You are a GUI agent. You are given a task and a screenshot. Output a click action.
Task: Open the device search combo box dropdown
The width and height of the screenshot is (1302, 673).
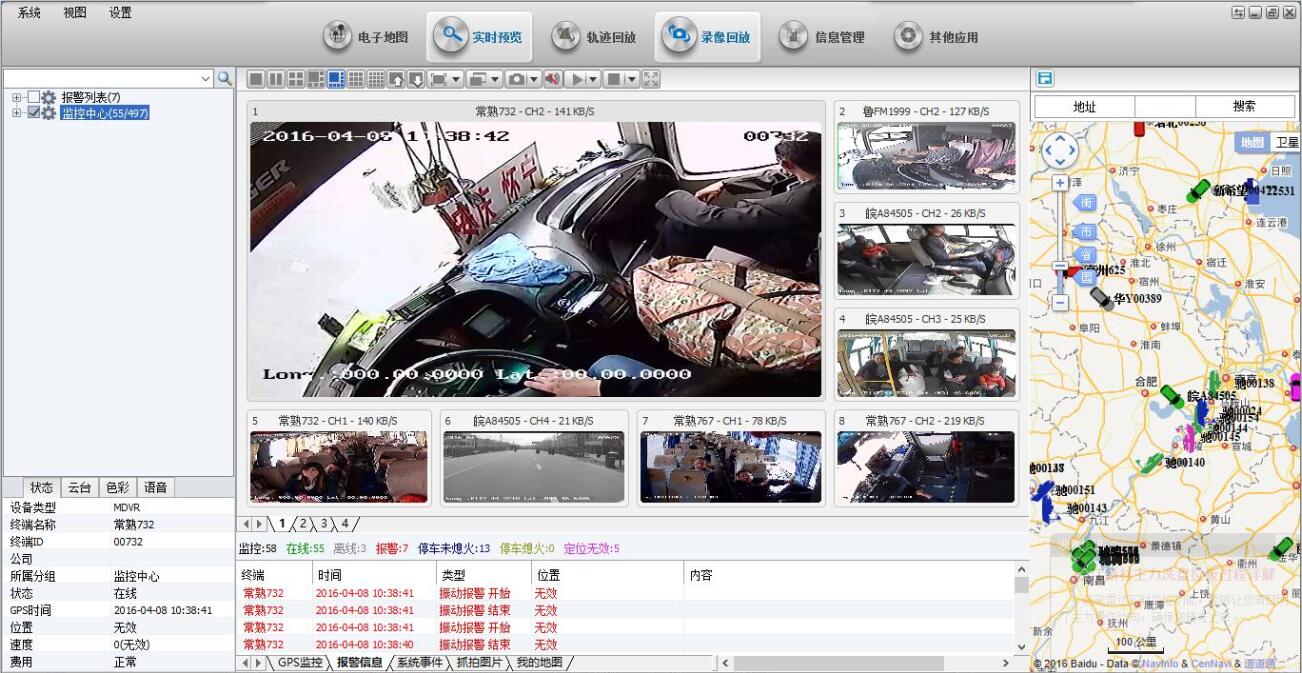pos(206,78)
